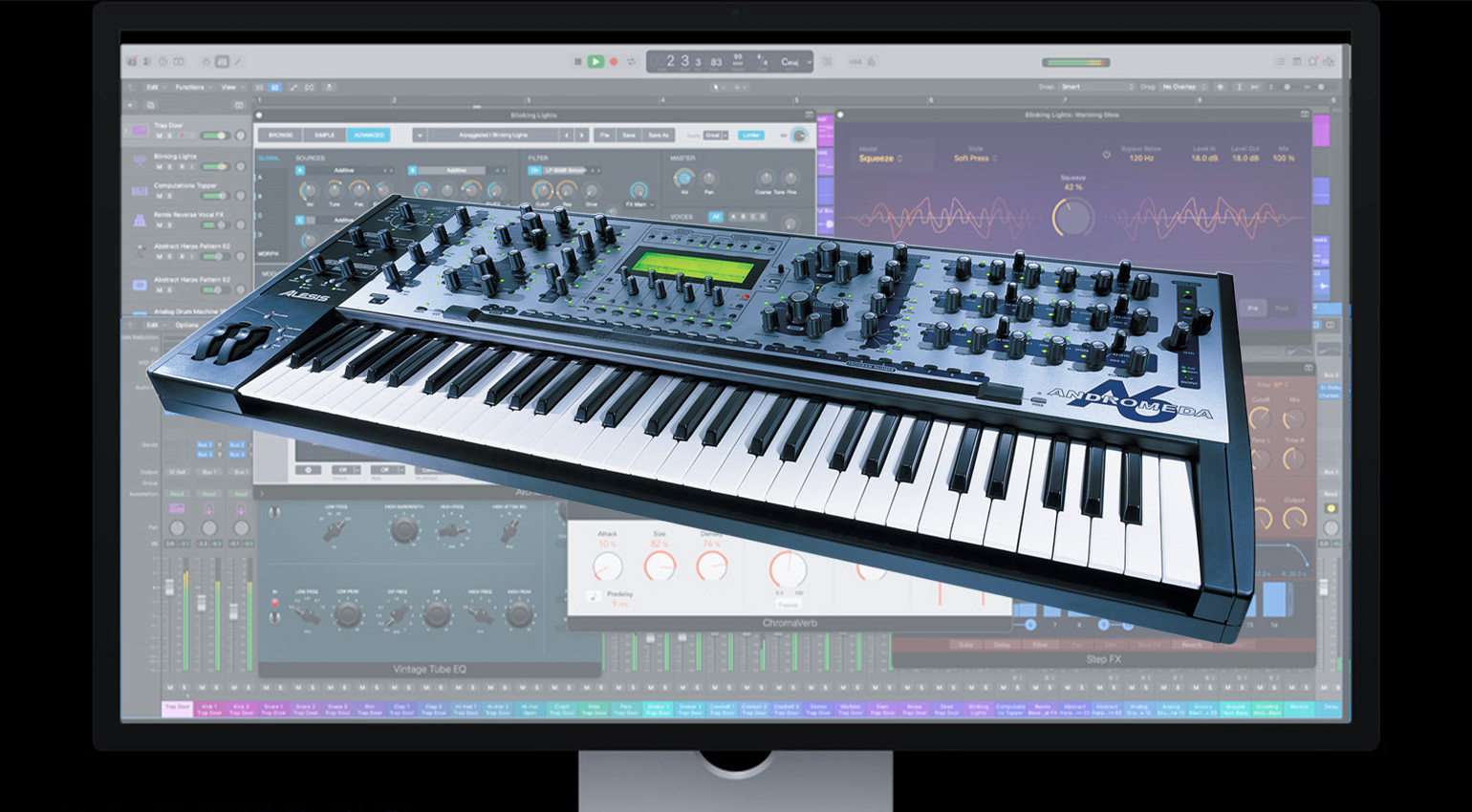
Task: Click the Trap Door track icon
Action: click(140, 130)
